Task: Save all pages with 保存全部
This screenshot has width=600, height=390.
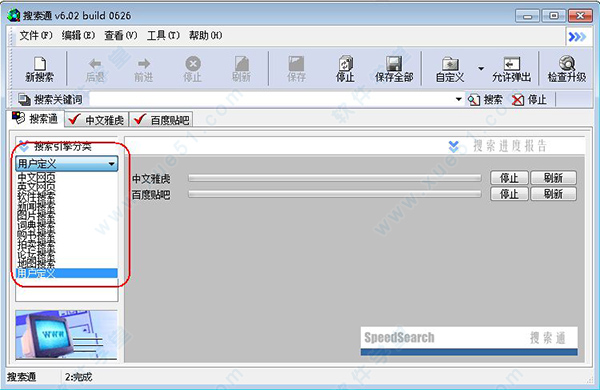Action: 394,69
